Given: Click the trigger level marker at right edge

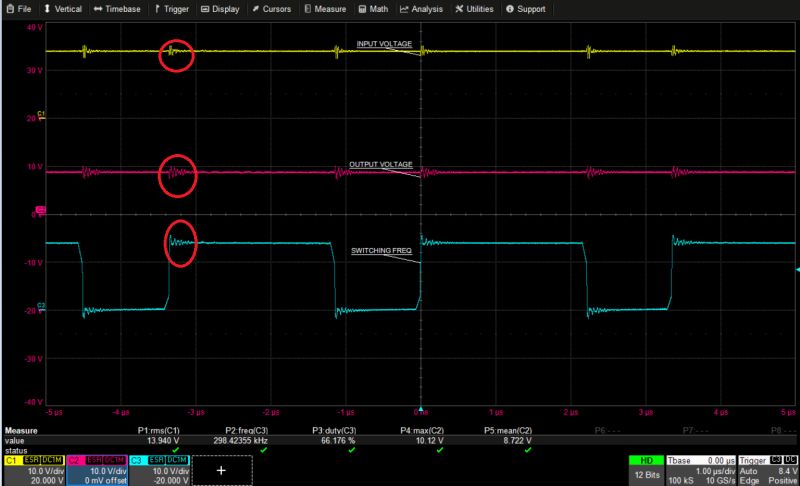Looking at the screenshot, I should [x=797, y=269].
